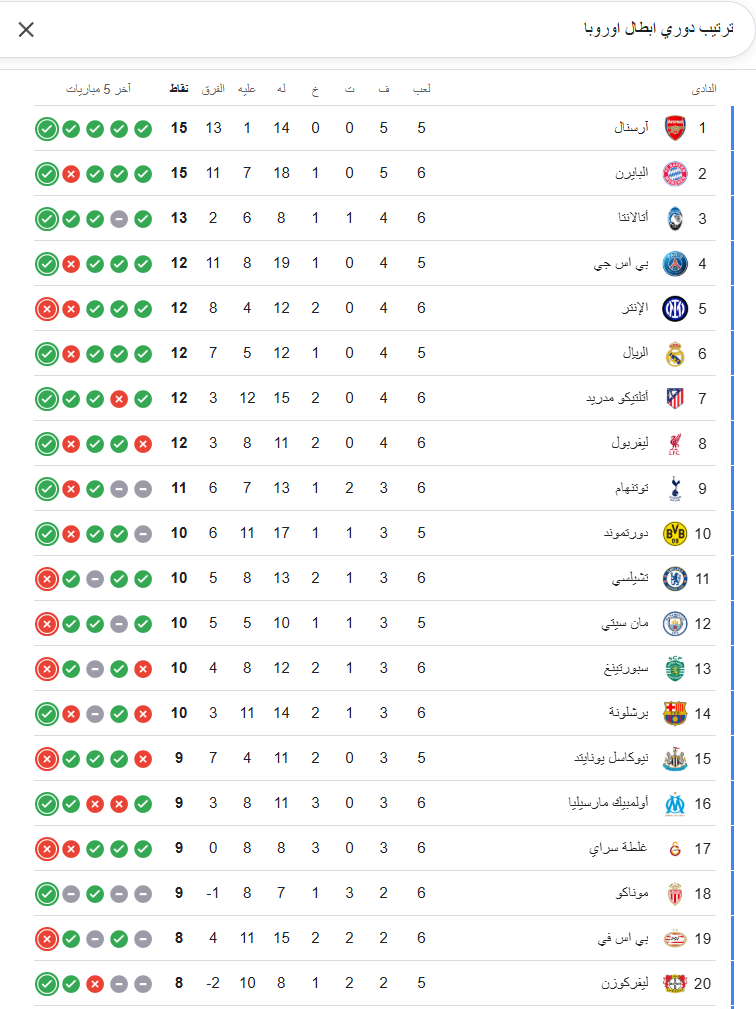Close the standings panel with the X

(26, 29)
